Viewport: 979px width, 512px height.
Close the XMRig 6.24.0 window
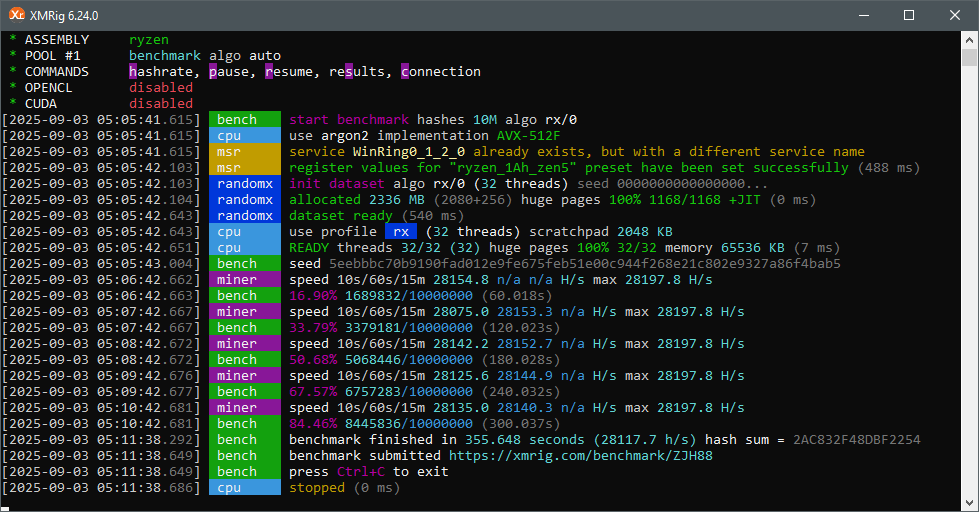click(955, 15)
